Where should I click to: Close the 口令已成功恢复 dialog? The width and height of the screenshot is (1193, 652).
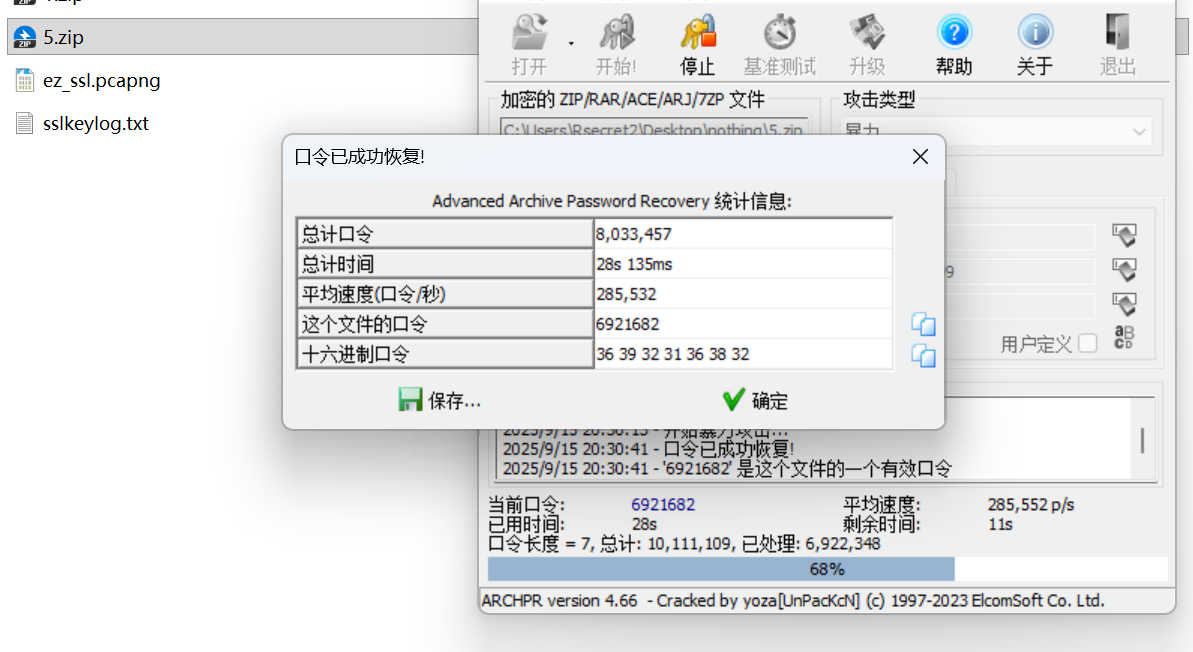tap(920, 157)
